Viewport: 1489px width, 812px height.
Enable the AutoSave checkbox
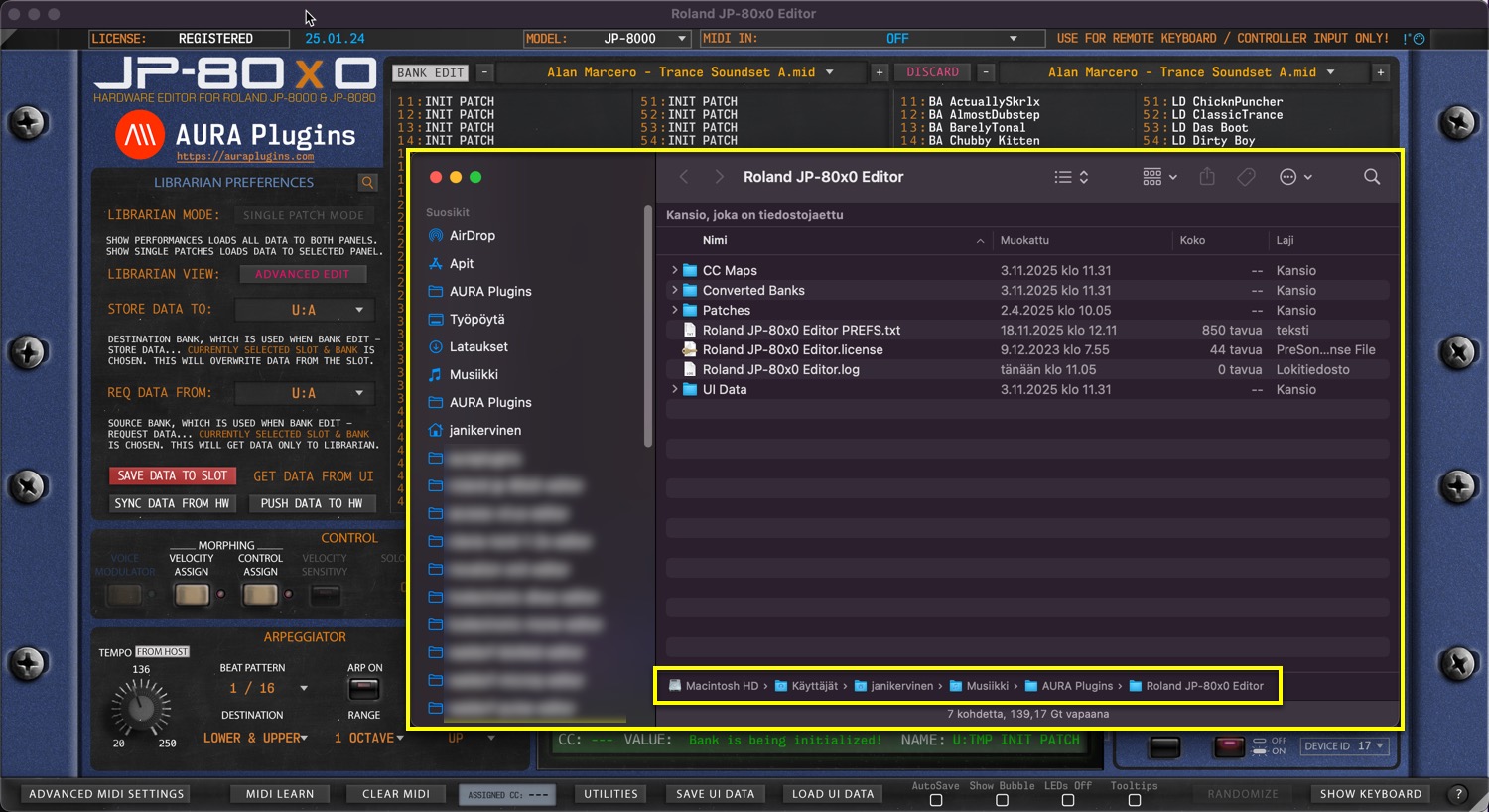(935, 800)
